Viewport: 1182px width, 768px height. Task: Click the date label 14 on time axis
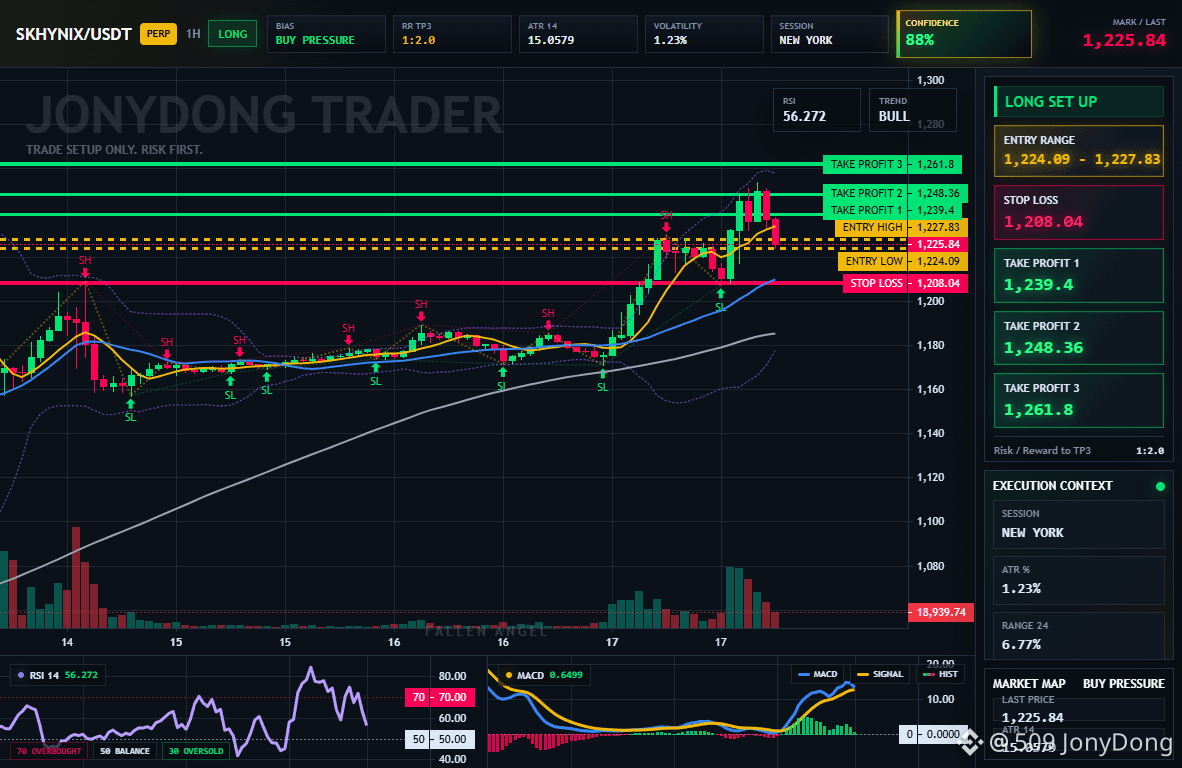tap(67, 642)
